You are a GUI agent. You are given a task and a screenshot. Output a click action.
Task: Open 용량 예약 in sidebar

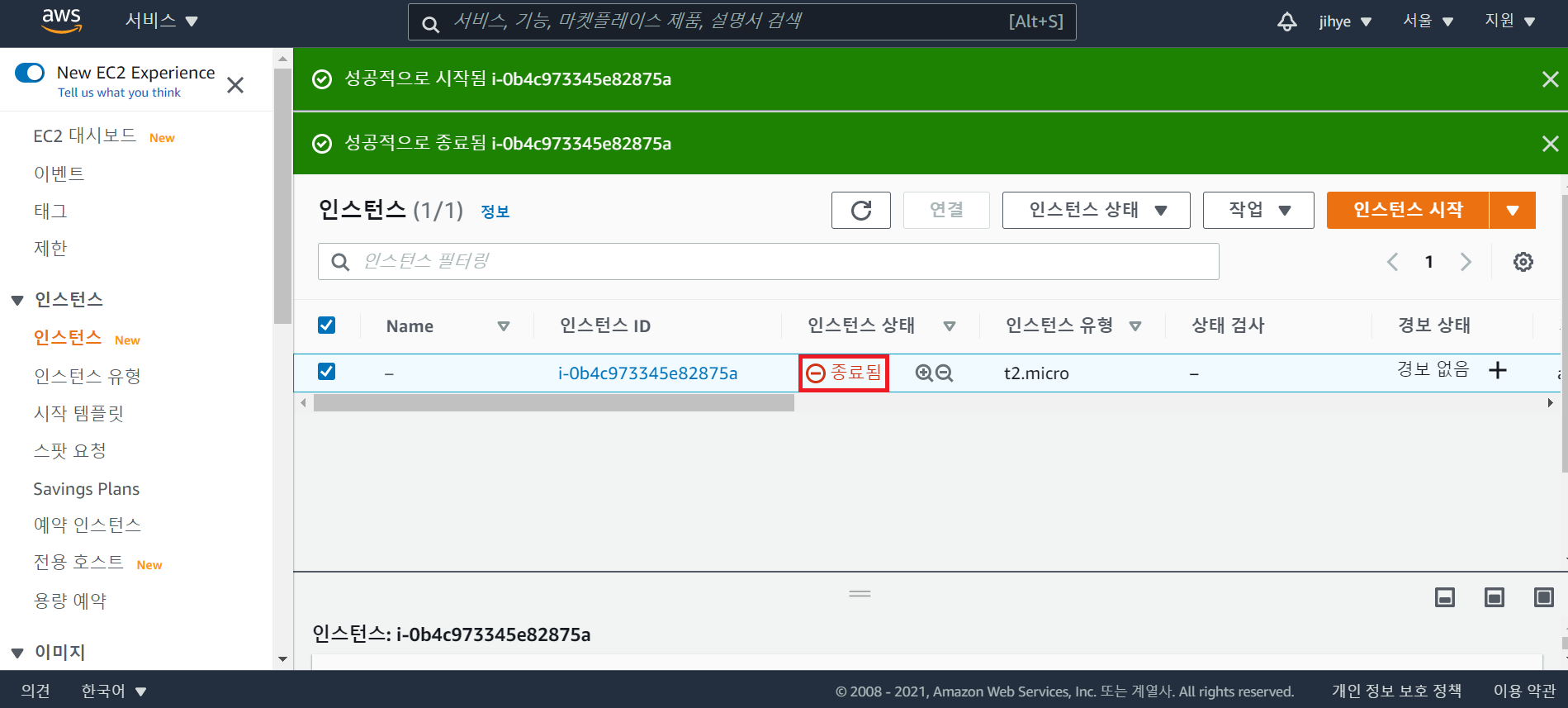pyautogui.click(x=69, y=601)
